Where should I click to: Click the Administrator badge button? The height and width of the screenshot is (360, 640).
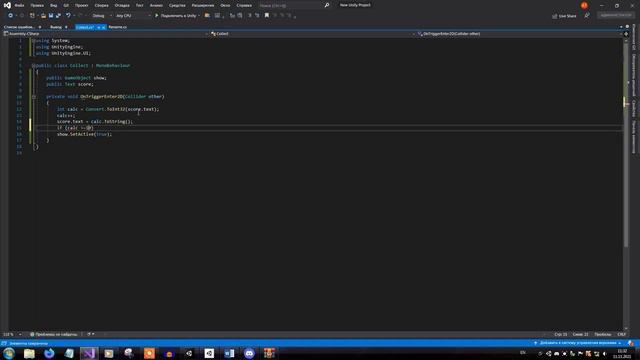tap(616, 15)
